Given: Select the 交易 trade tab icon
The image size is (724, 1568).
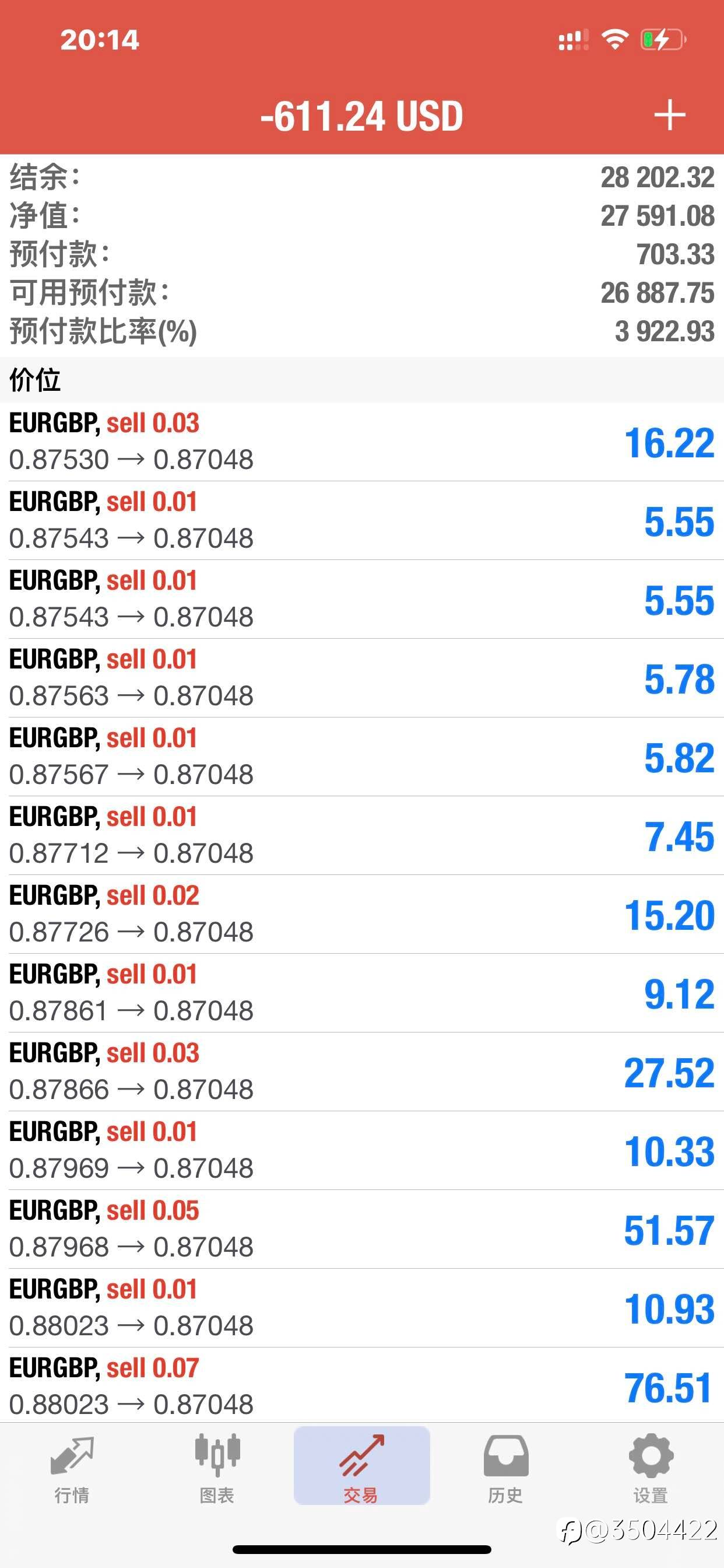Looking at the screenshot, I should point(361,1455).
